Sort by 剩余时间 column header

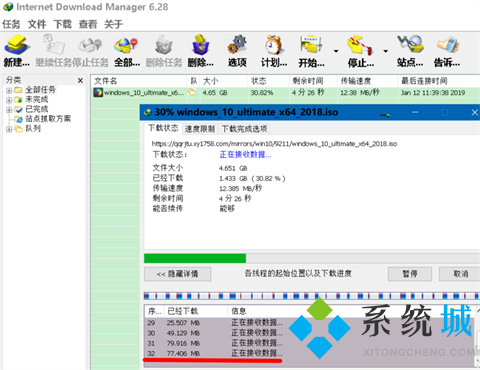tap(313, 81)
